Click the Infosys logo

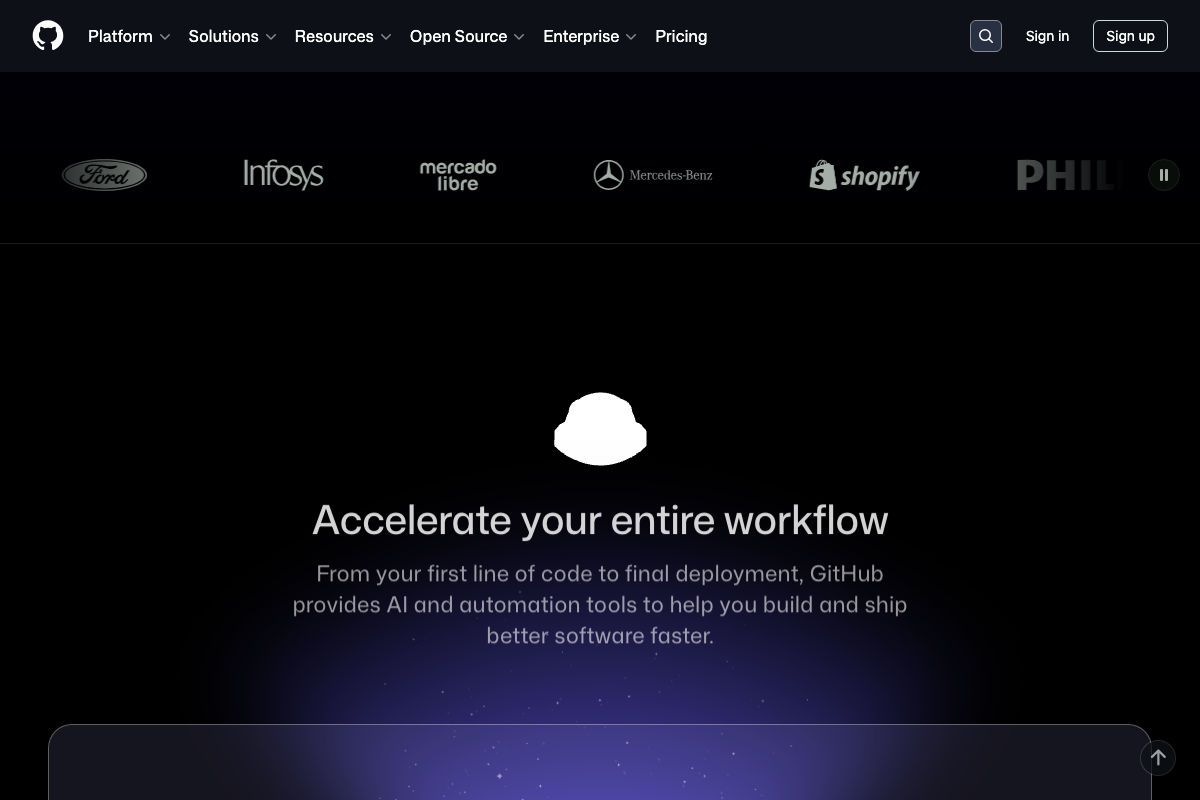(x=283, y=175)
